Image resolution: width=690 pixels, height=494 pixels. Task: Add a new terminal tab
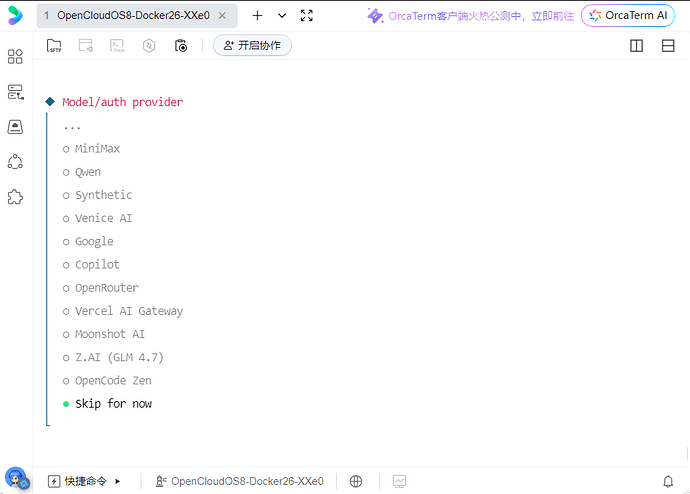pyautogui.click(x=257, y=15)
